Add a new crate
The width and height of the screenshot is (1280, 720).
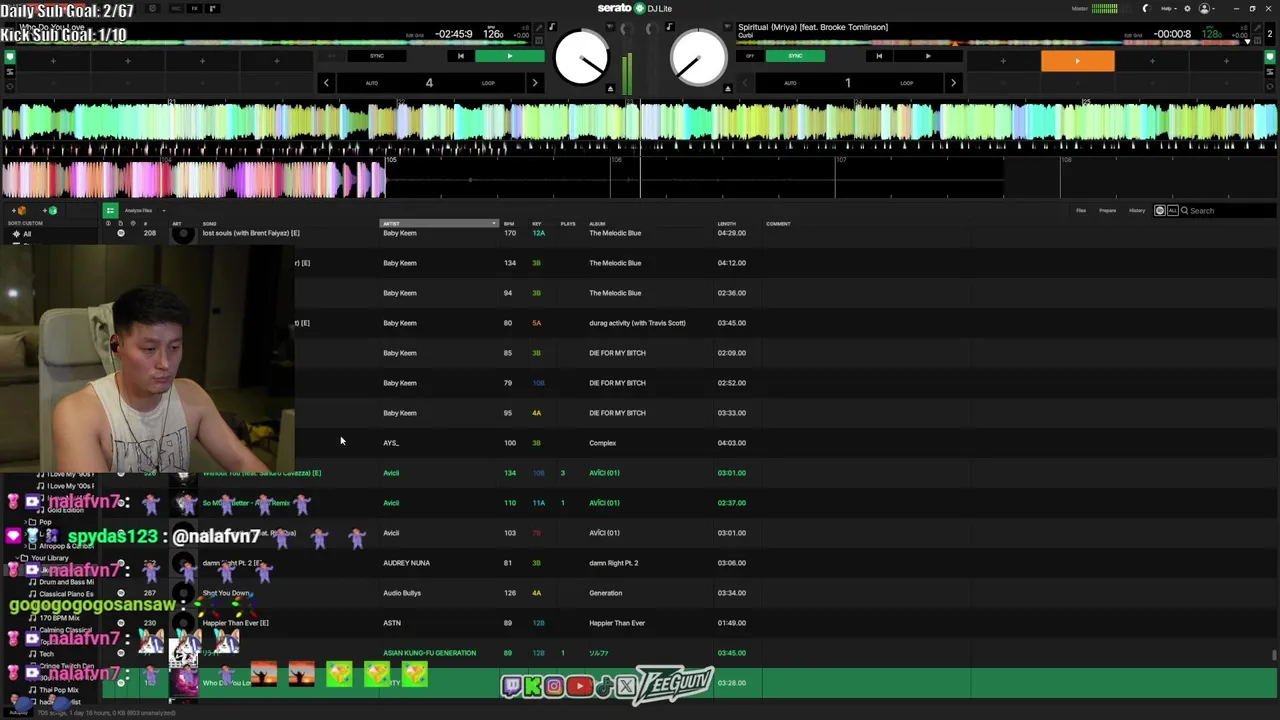[x=21, y=211]
